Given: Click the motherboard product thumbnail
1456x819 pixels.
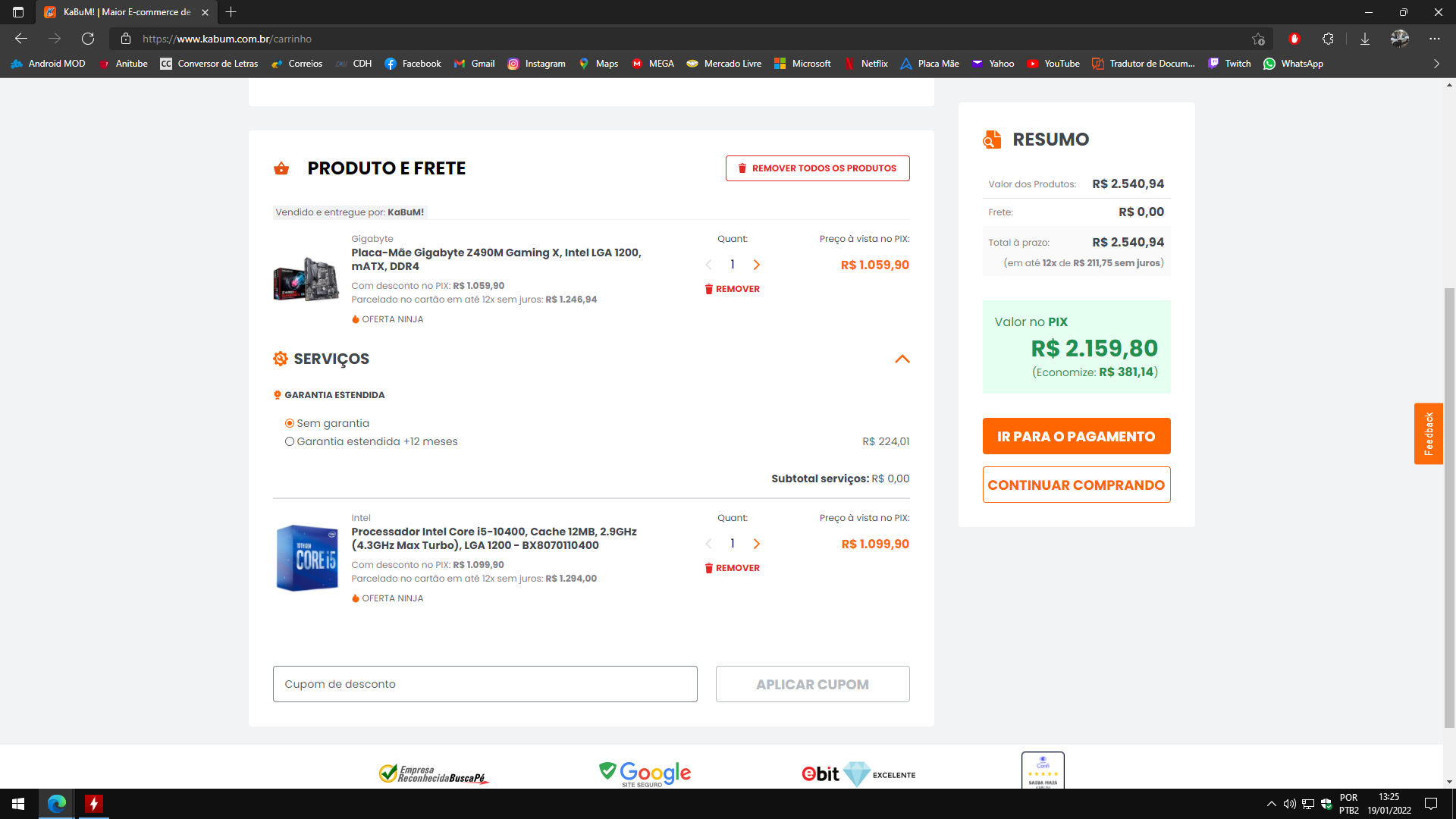Looking at the screenshot, I should [x=306, y=279].
